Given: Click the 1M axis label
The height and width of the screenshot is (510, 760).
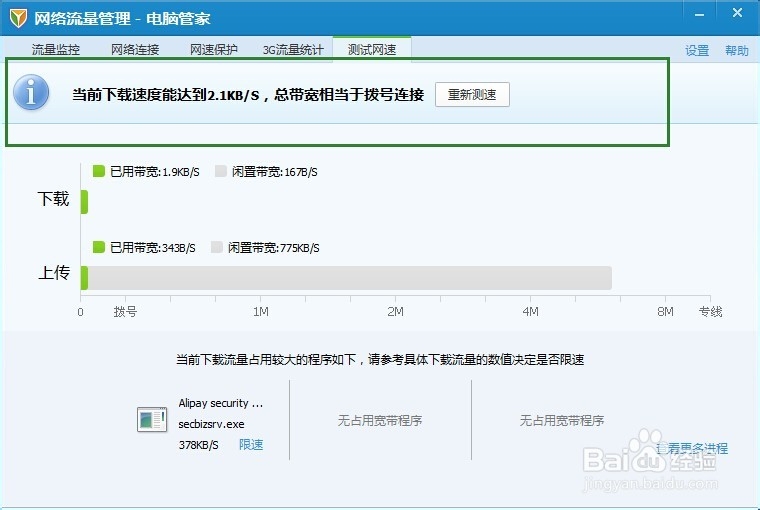Looking at the screenshot, I should point(261,312).
